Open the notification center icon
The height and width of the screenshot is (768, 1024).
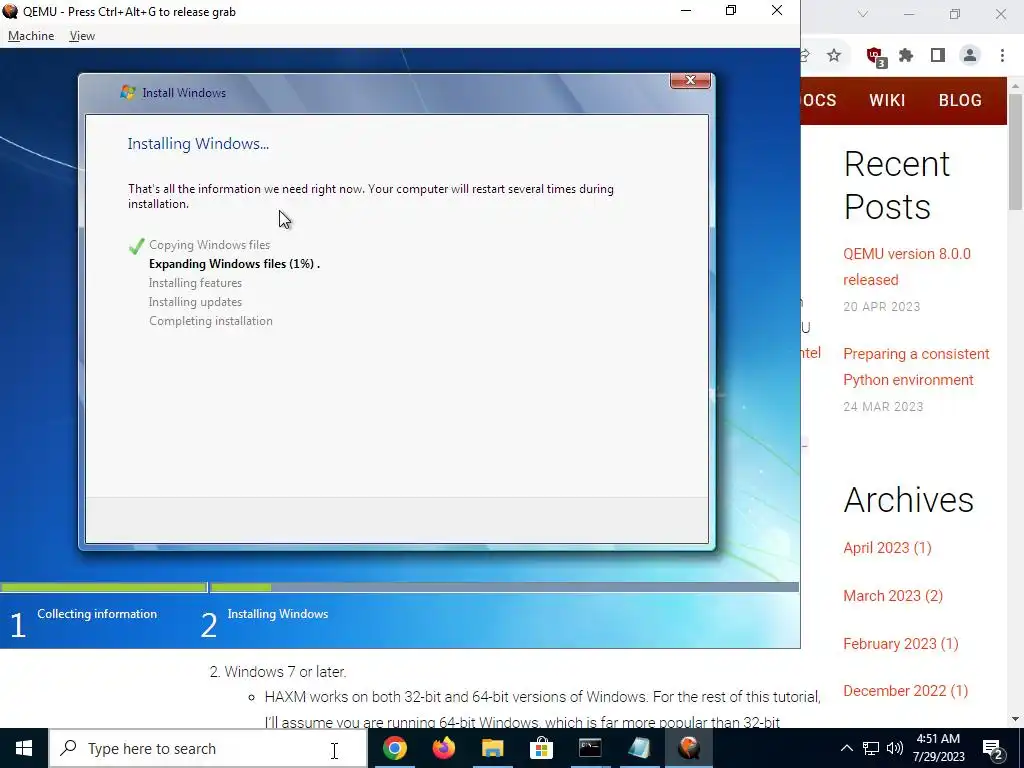point(992,749)
